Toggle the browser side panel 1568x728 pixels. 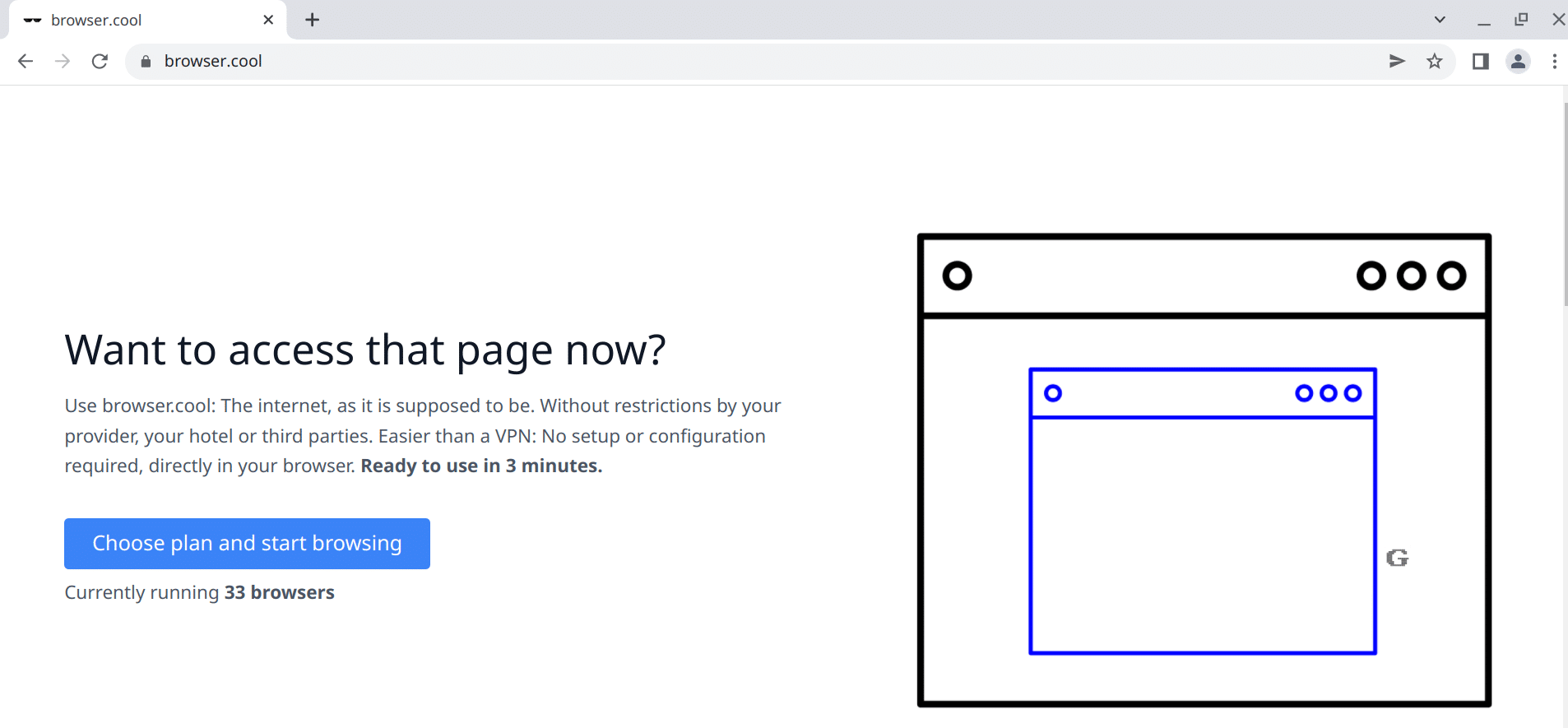pyautogui.click(x=1480, y=61)
